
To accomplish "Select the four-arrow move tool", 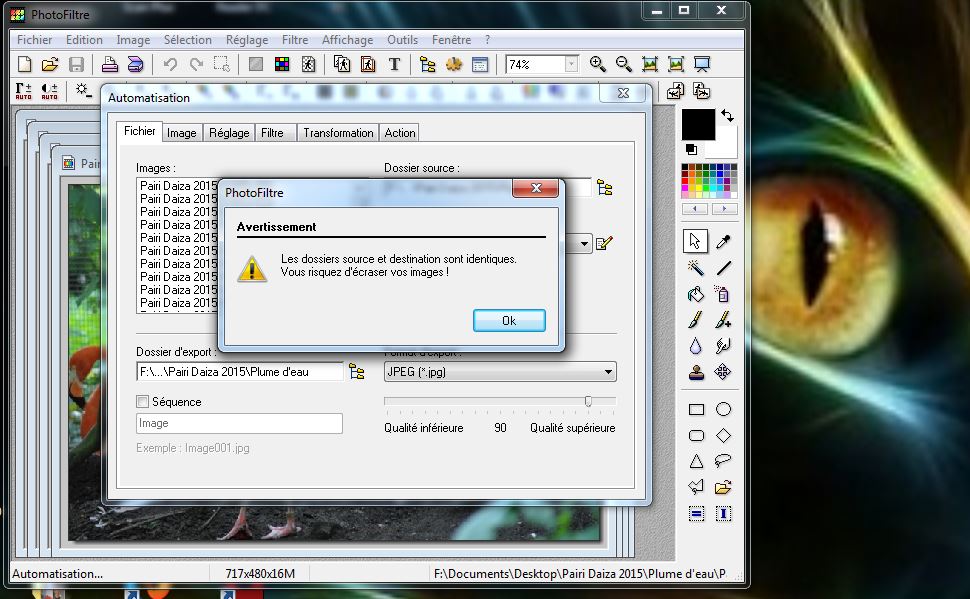I will (x=723, y=372).
